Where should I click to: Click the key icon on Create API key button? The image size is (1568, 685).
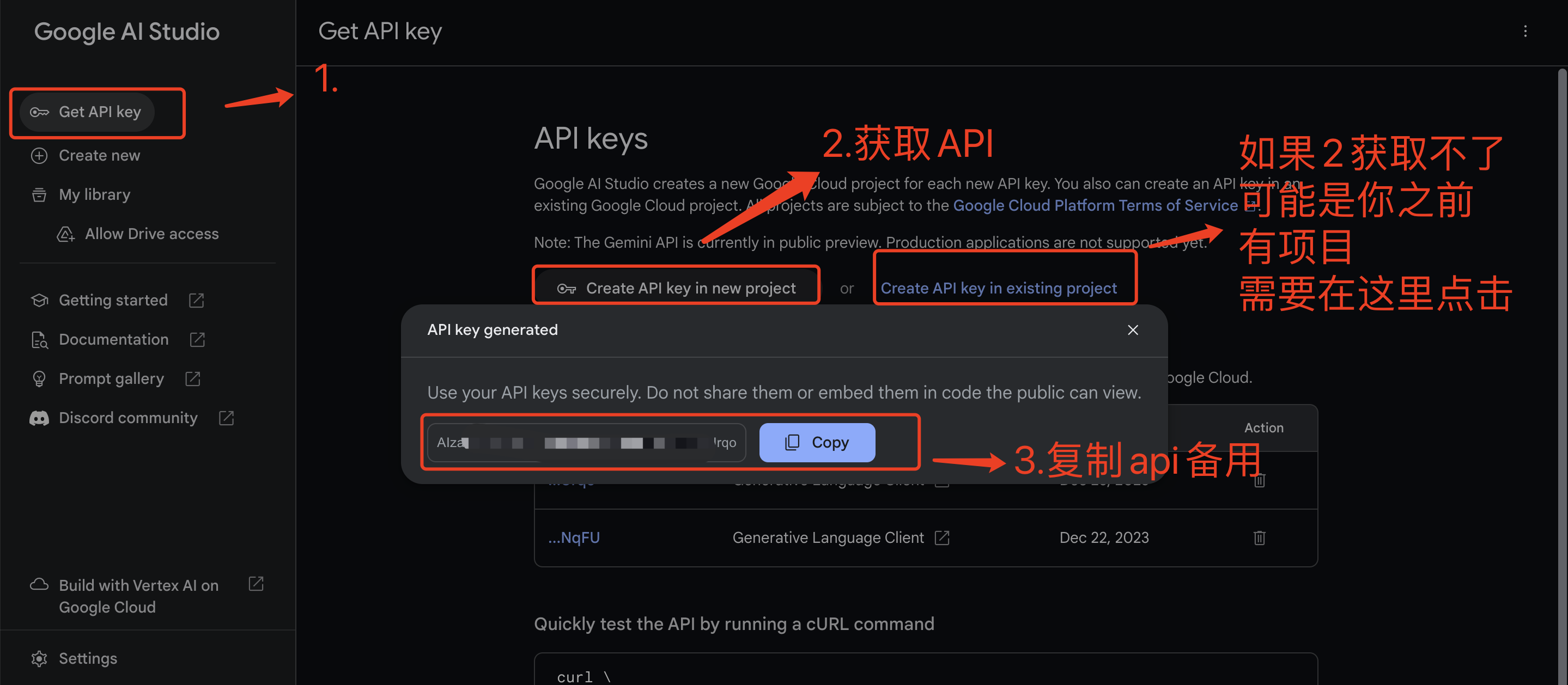click(566, 289)
